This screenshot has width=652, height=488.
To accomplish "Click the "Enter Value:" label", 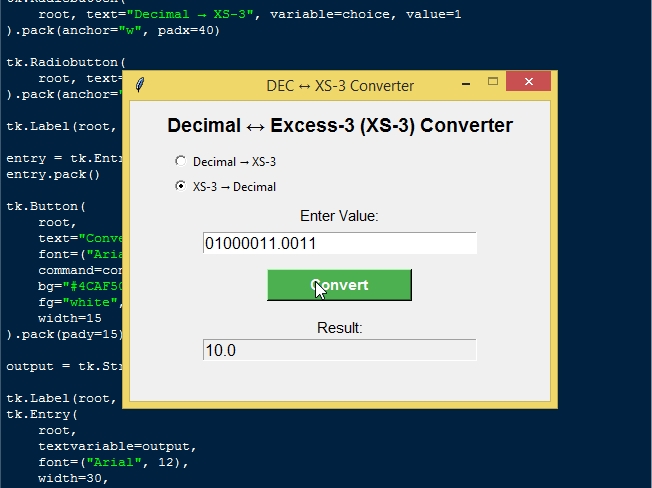I will tap(339, 215).
